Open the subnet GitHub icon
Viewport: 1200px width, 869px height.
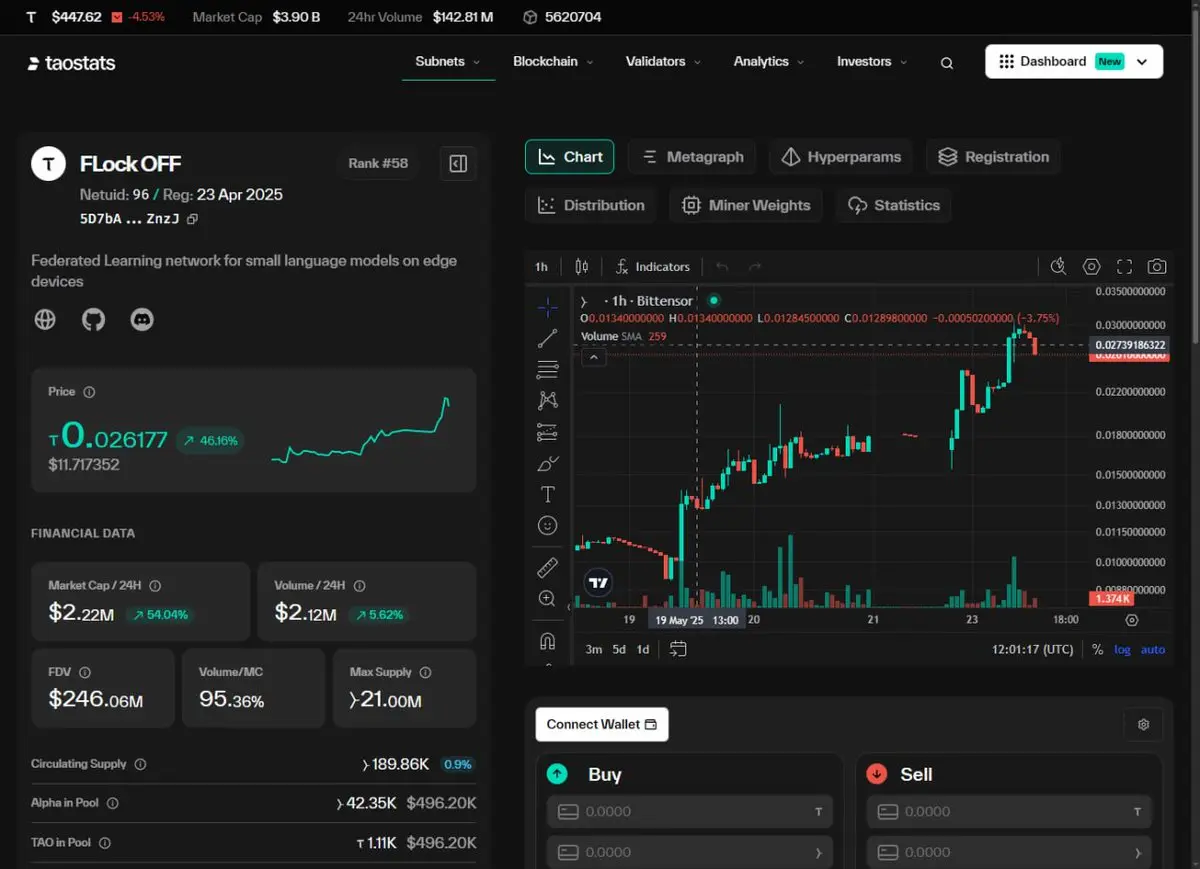point(93,320)
